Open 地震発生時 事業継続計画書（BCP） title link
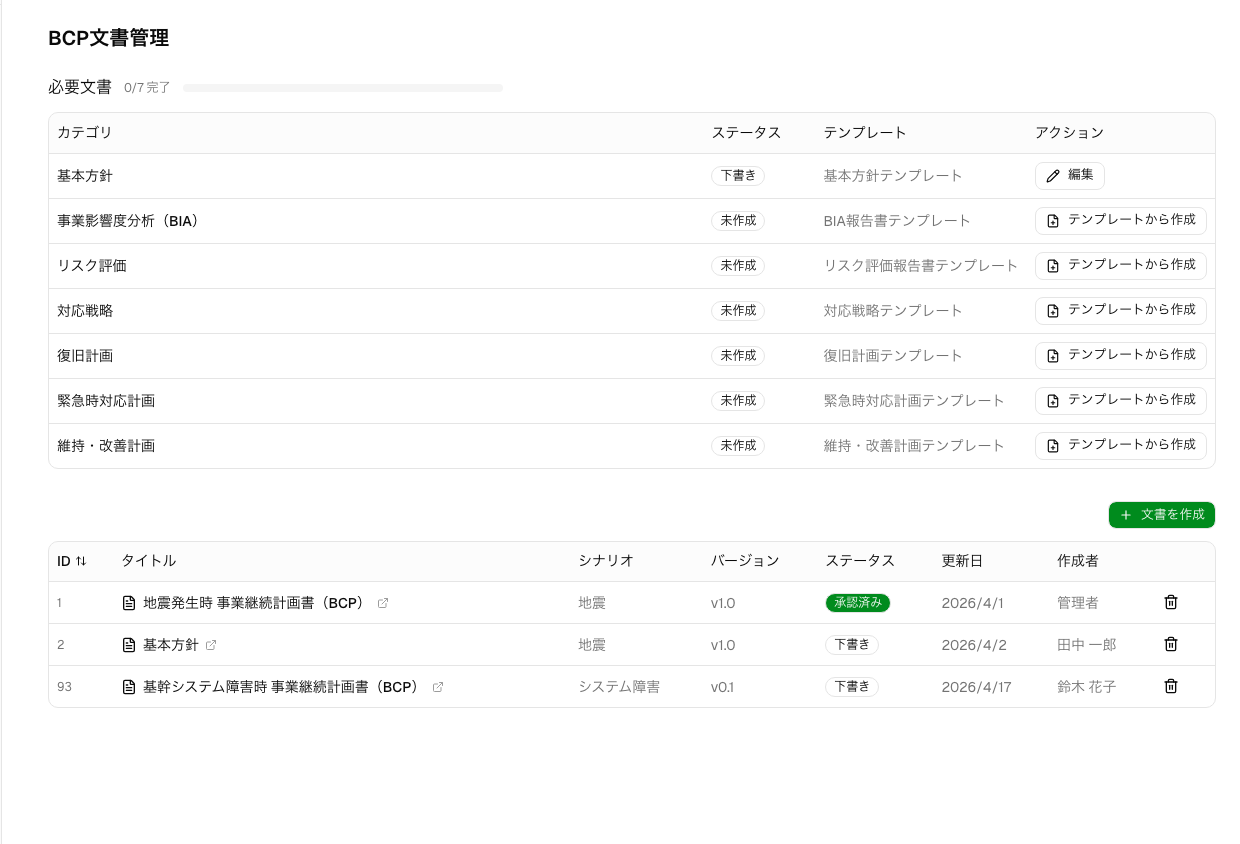This screenshot has width=1240, height=844. pos(254,603)
